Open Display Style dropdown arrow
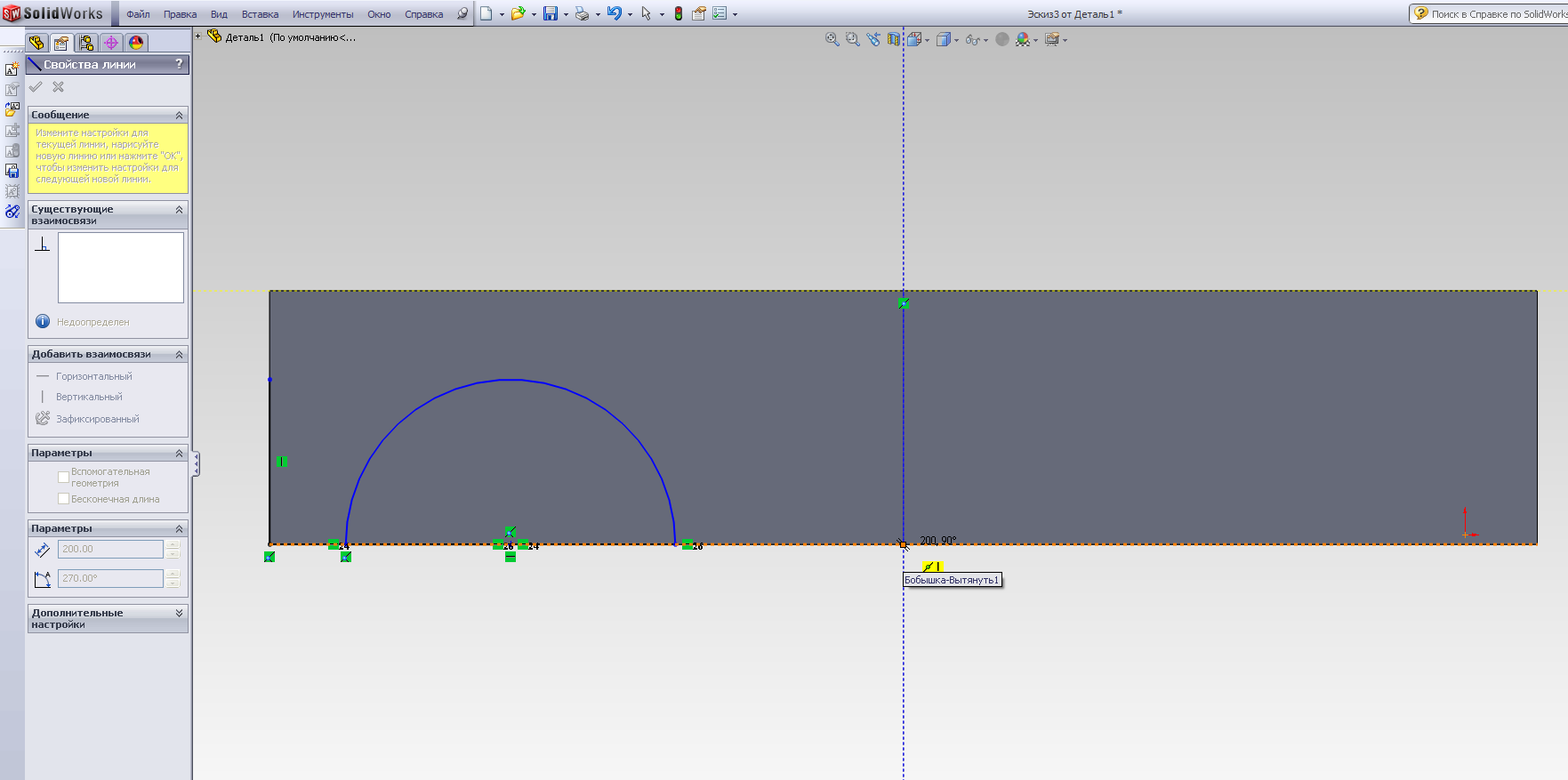1568x780 pixels. point(956,40)
